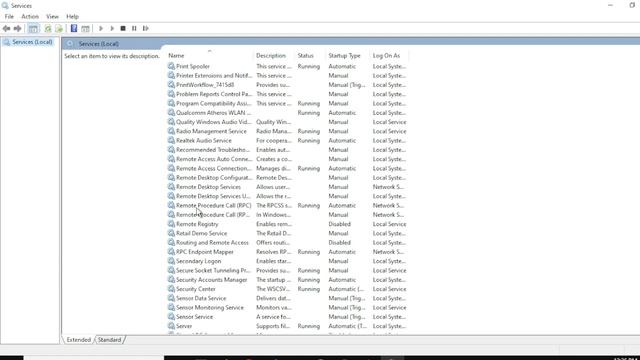This screenshot has width=640, height=360.
Task: Click the gear icon of Retail Demo Service
Action: coord(171,233)
